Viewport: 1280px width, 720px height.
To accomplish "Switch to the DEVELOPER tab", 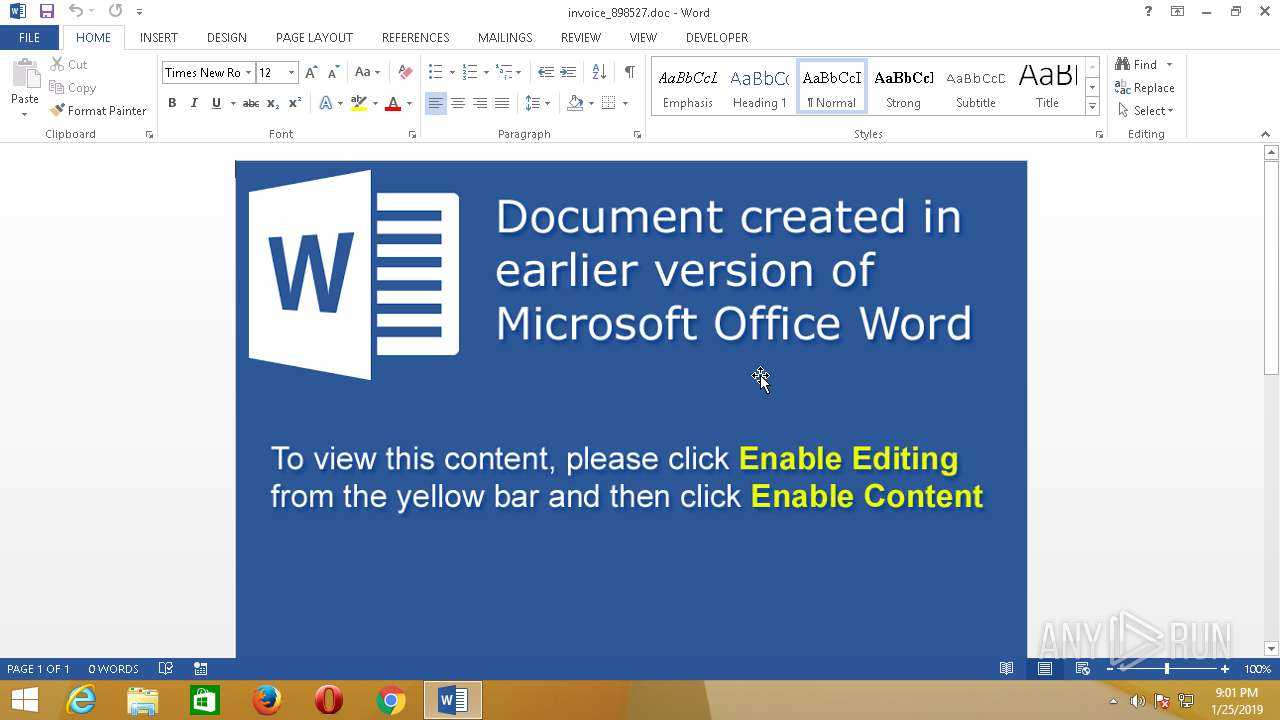I will pyautogui.click(x=717, y=37).
